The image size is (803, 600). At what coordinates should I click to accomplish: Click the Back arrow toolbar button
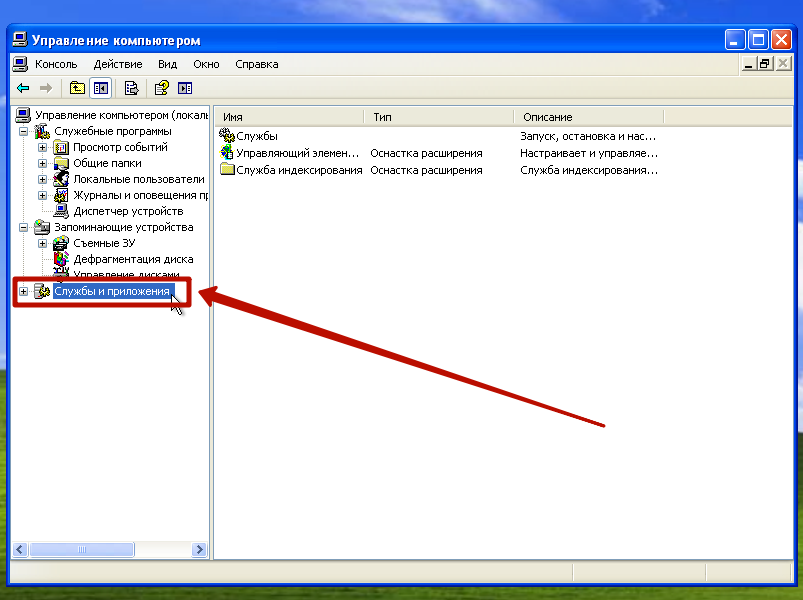23,88
